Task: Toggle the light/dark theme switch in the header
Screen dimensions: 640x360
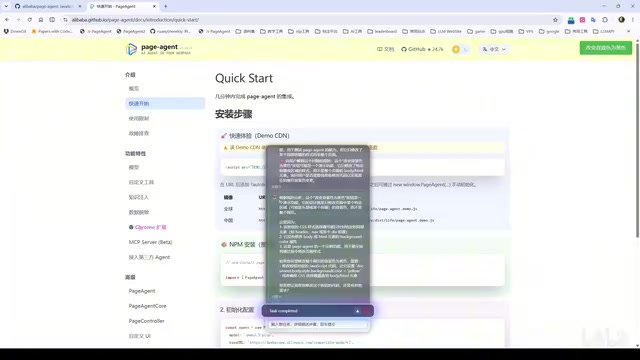Action: coord(460,49)
